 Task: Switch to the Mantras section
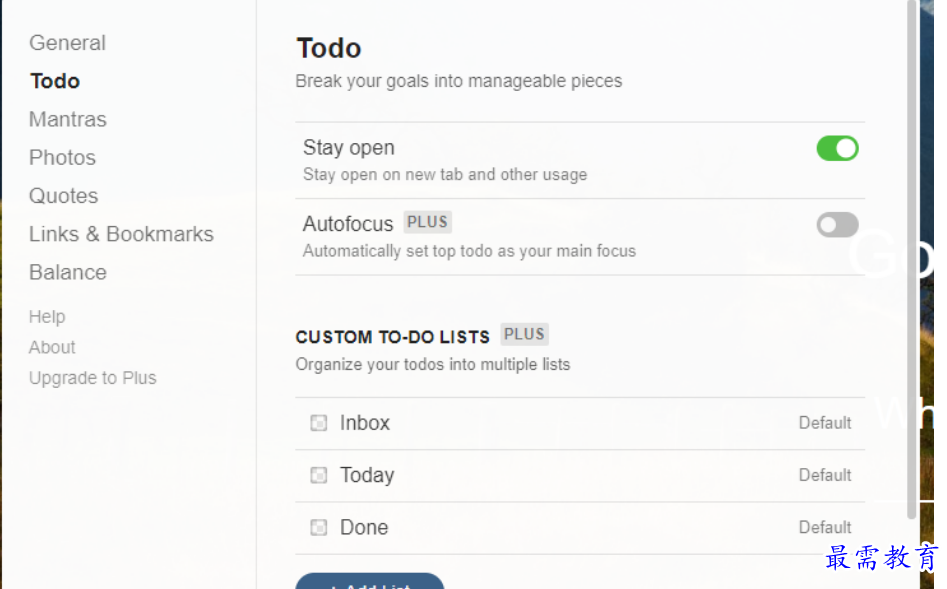(68, 119)
